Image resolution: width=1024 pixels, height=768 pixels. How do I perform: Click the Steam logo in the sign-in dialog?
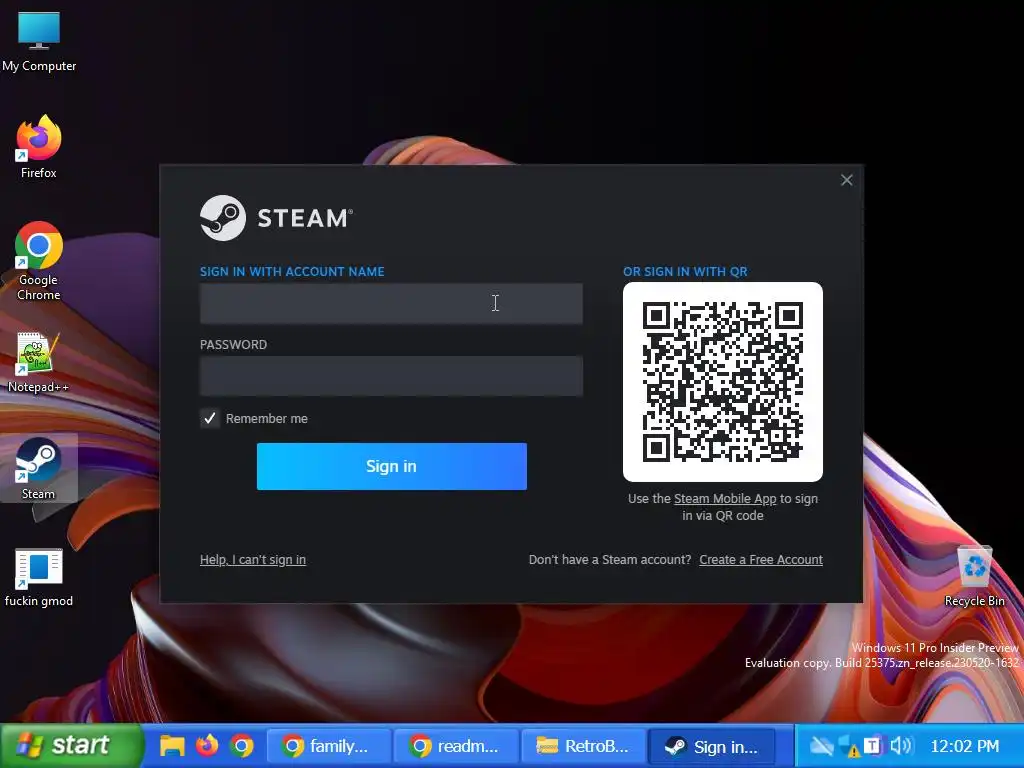click(276, 218)
